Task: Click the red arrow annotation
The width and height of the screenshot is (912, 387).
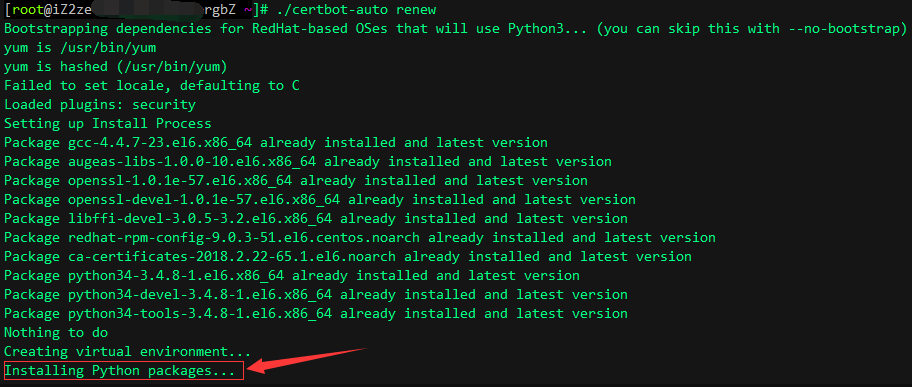Action: tap(307, 361)
